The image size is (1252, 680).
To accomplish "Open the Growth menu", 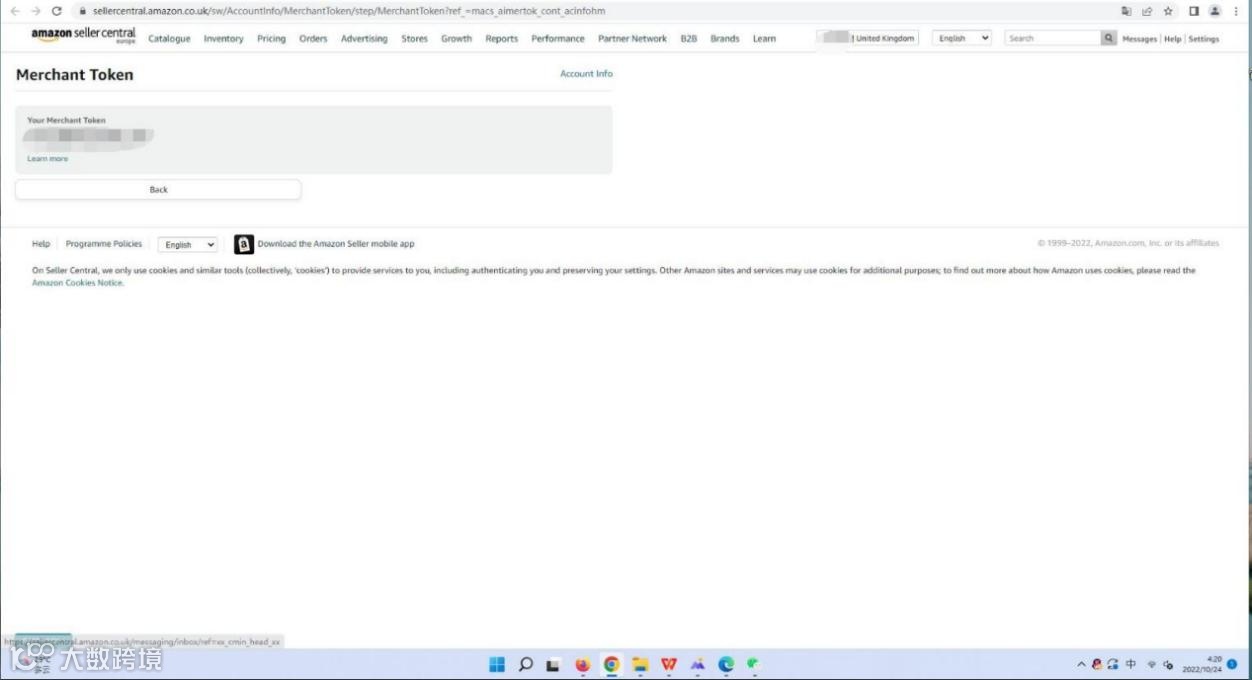I will (456, 39).
